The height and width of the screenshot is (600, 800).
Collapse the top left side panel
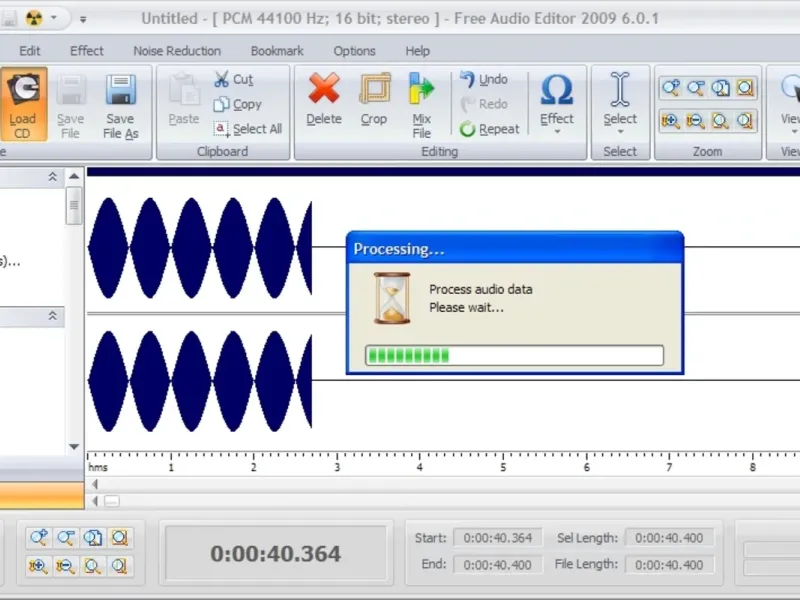coord(52,177)
